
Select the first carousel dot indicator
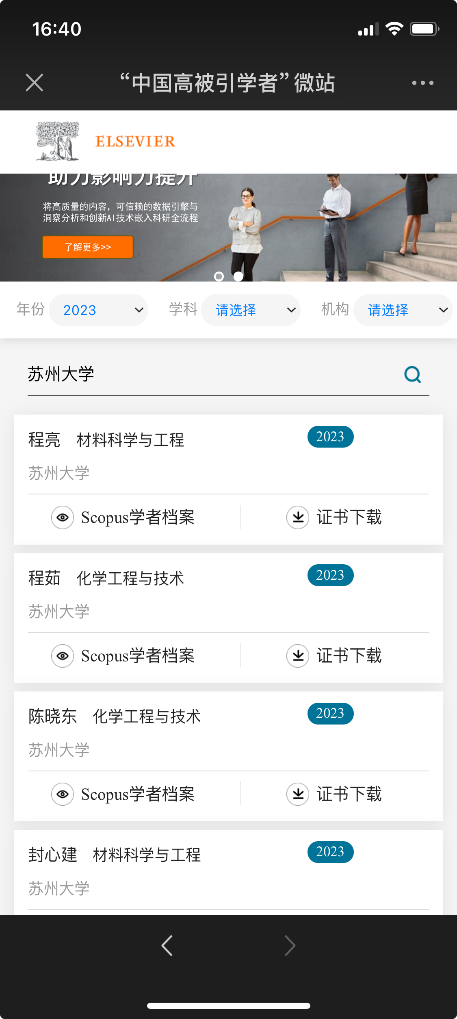[219, 276]
